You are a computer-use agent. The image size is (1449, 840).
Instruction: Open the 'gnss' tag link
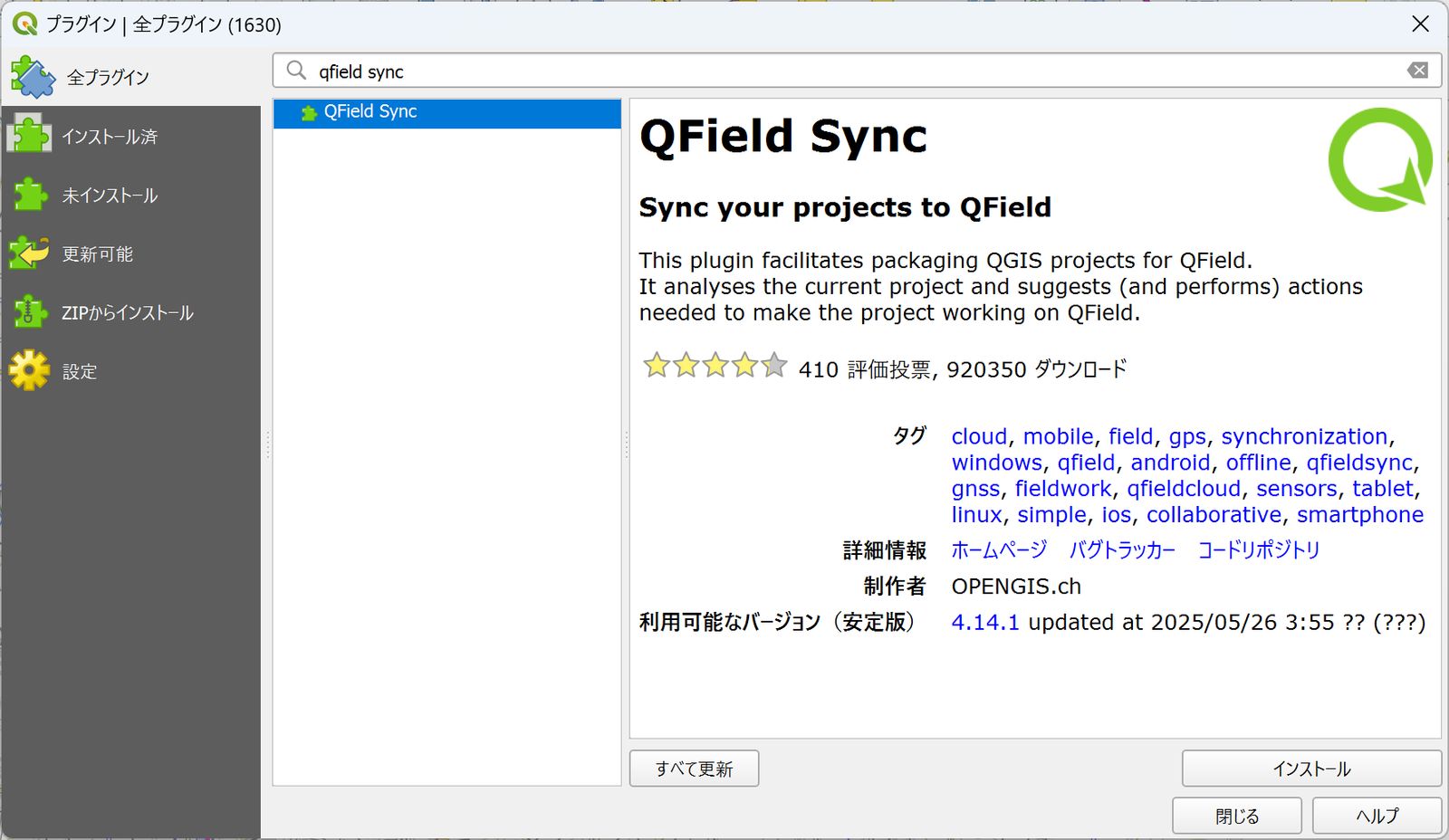tap(975, 490)
